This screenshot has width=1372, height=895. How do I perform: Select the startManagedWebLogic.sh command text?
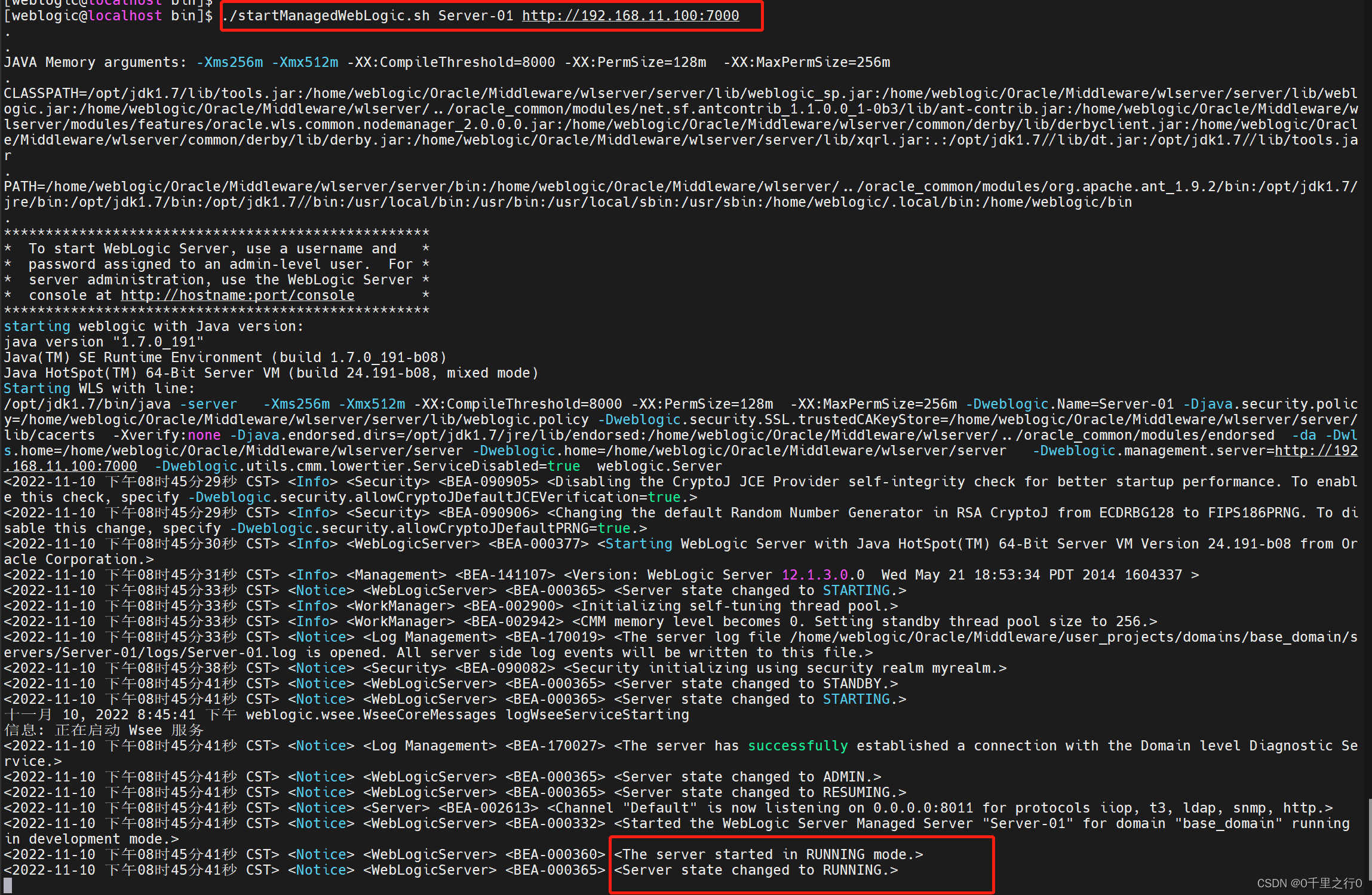(326, 16)
